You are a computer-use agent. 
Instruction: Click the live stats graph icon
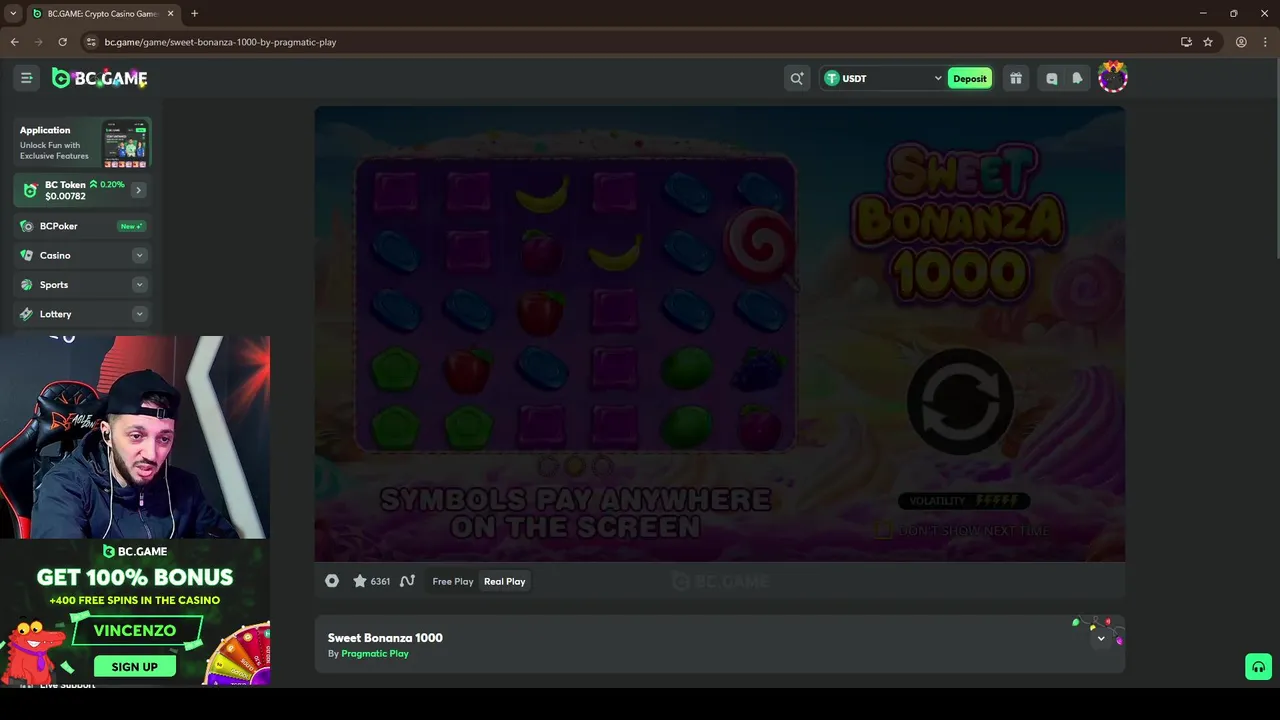[407, 581]
